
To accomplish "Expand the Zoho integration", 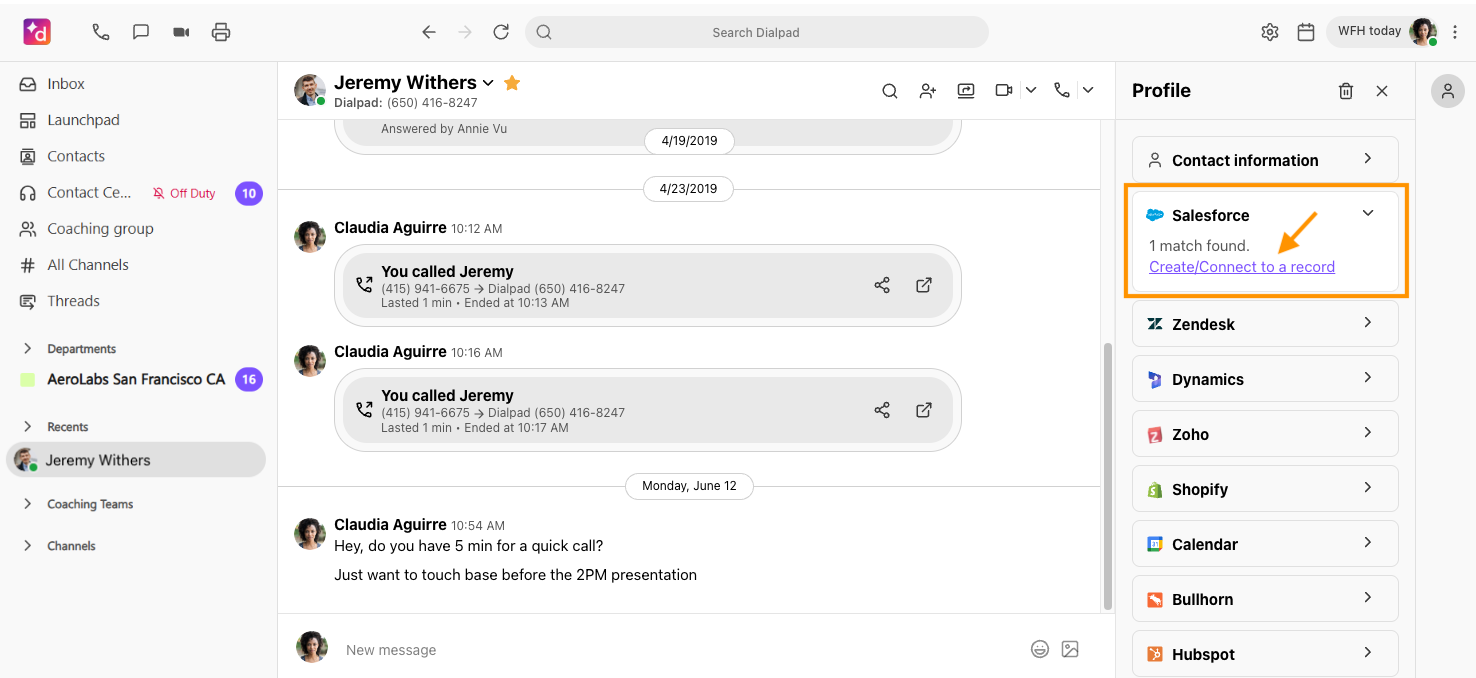I will pyautogui.click(x=1265, y=433).
